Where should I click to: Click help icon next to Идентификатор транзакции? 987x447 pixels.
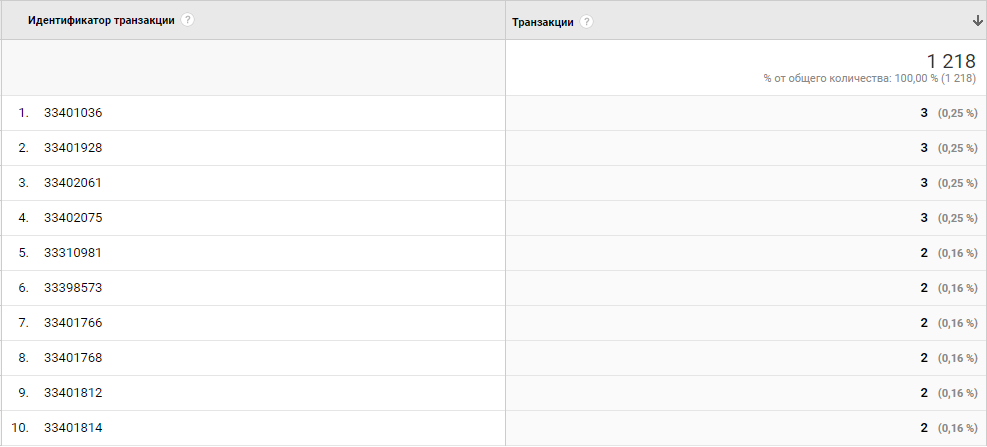pyautogui.click(x=188, y=21)
